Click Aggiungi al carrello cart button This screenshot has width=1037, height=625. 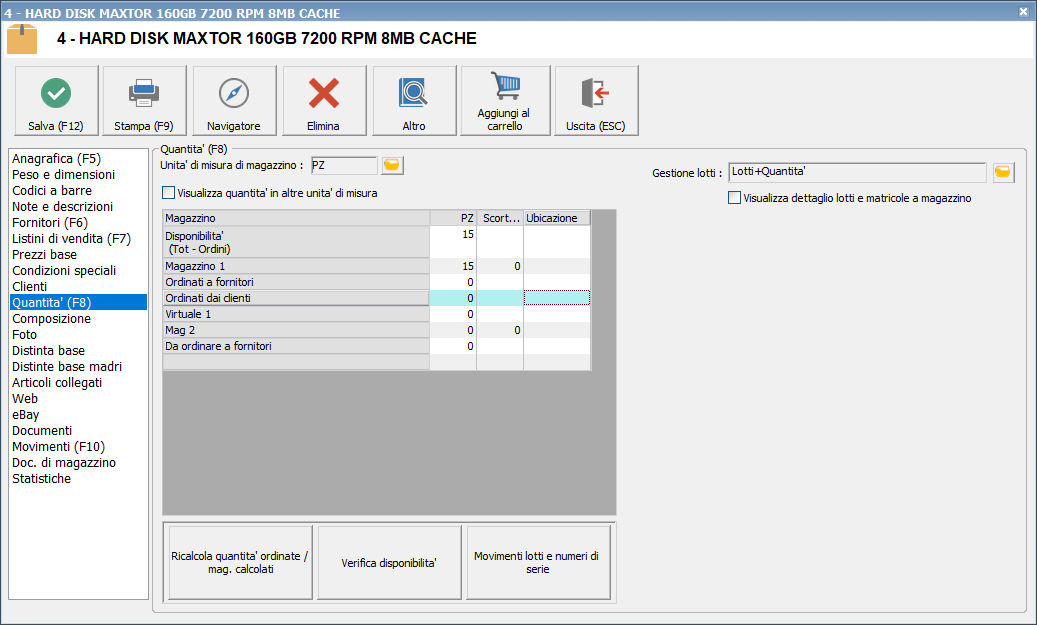click(505, 101)
